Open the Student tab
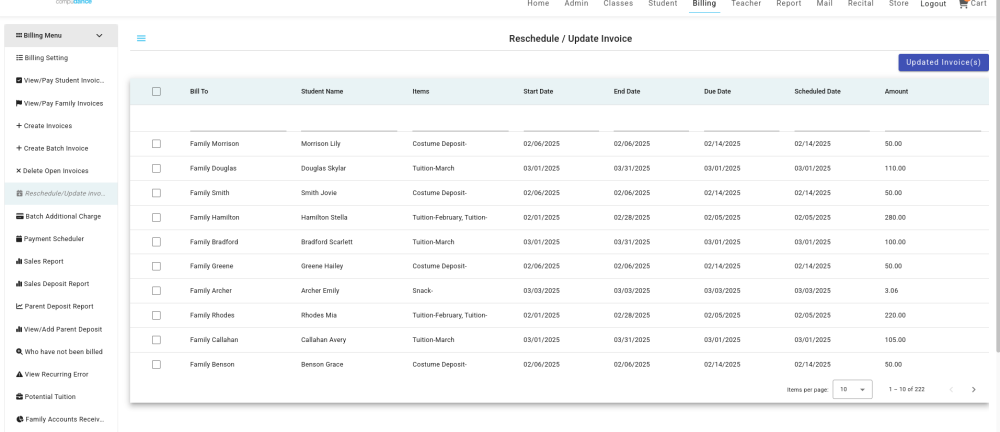 [x=663, y=4]
